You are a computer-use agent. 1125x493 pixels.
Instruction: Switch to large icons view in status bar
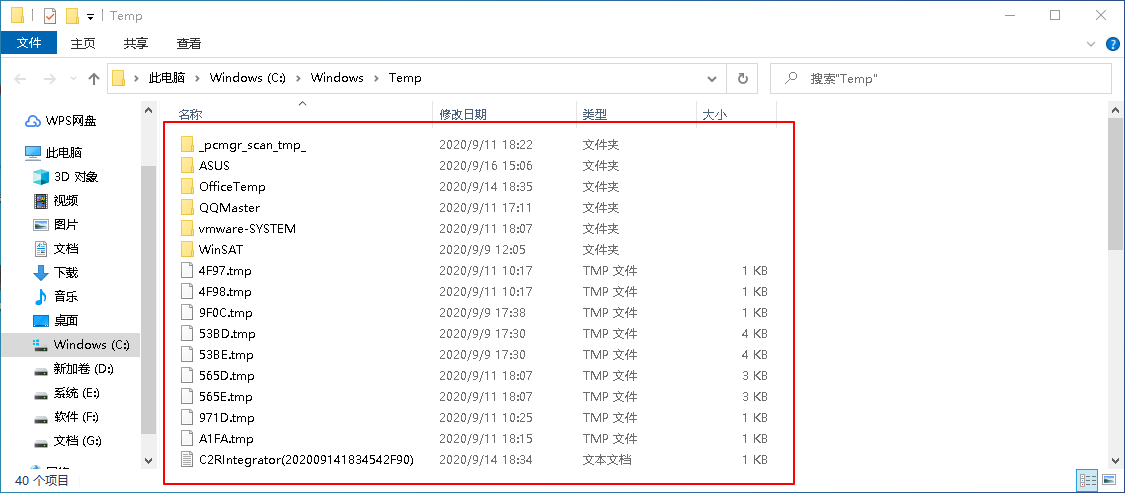tap(1107, 481)
